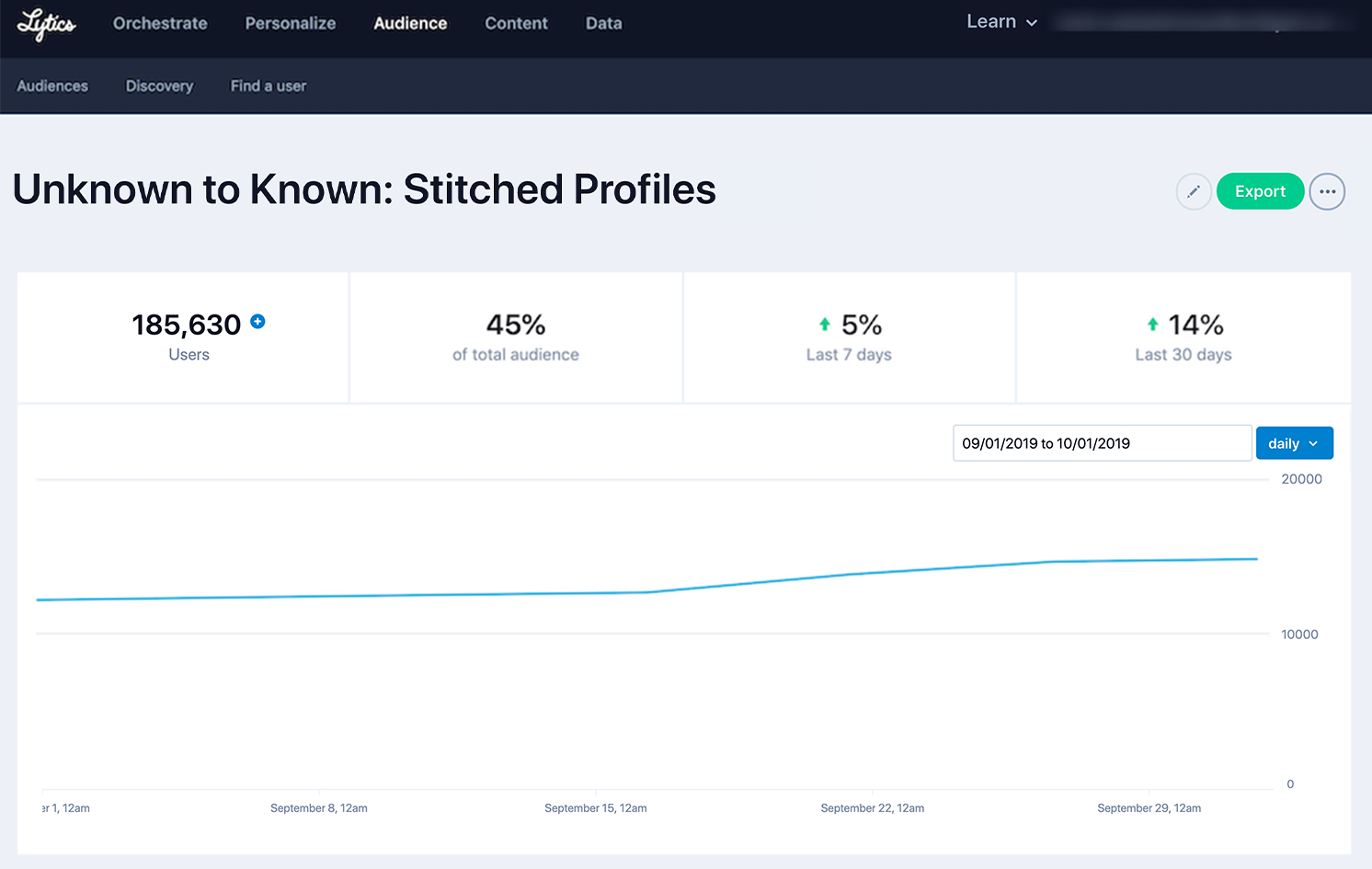Click the 45% of total audience card
Viewport: 1372px width, 869px height.
pos(516,337)
